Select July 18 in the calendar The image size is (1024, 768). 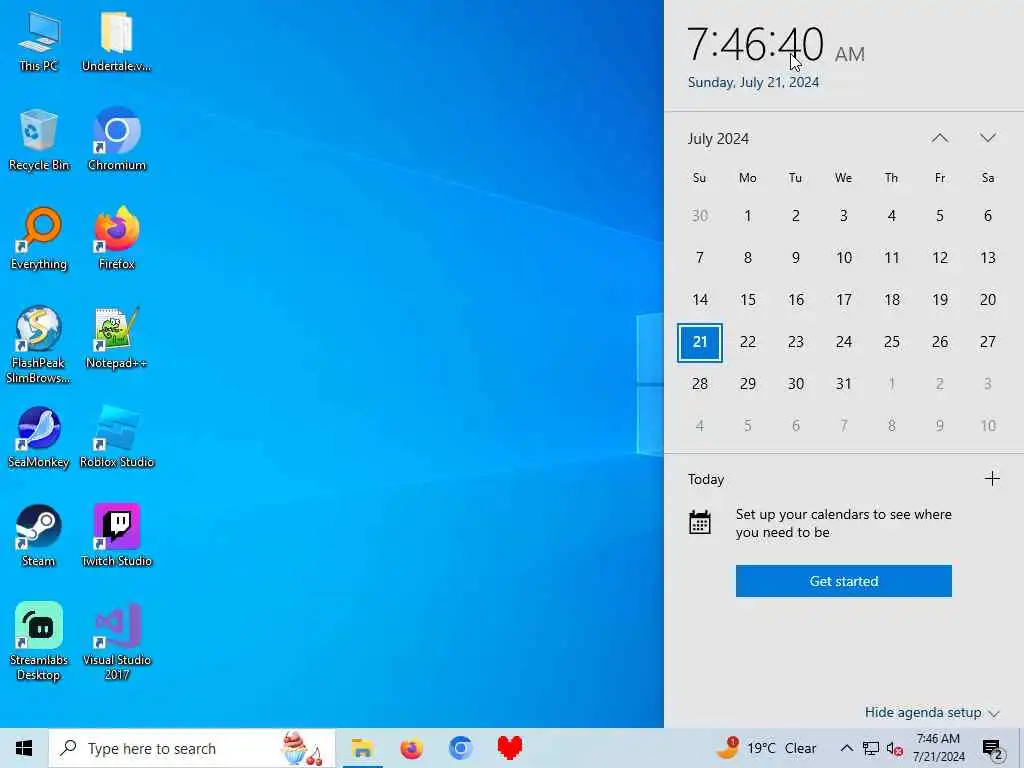(891, 300)
